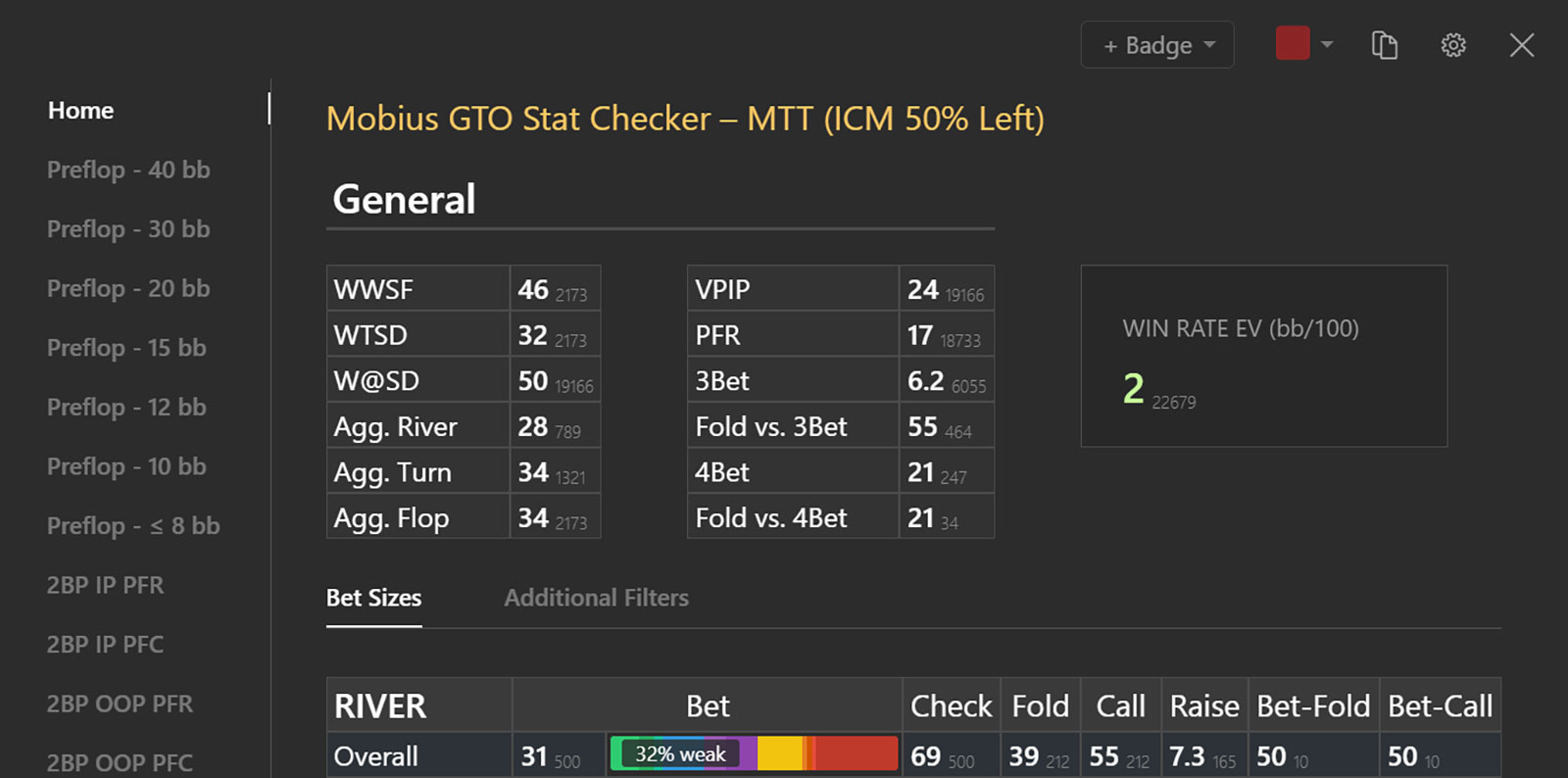
Task: Navigate to Preflop - 15 bb
Action: tap(126, 348)
